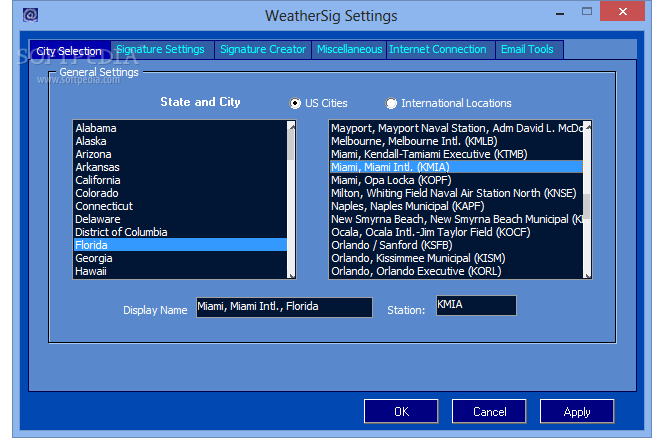The image size is (652, 438).
Task: Choose Georgia from the state list
Action: tap(180, 258)
